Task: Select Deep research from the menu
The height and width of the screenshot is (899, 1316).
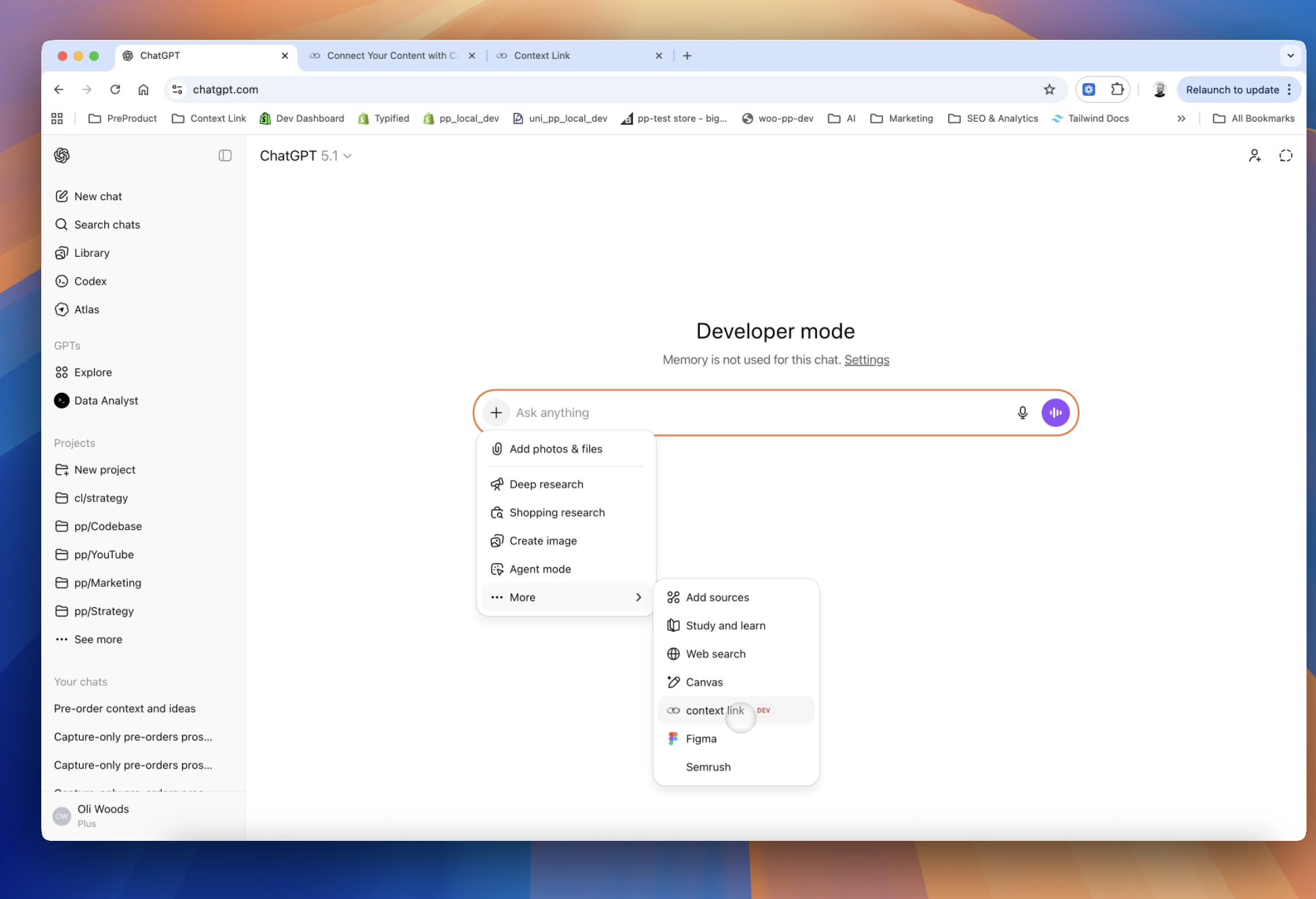Action: [x=546, y=484]
